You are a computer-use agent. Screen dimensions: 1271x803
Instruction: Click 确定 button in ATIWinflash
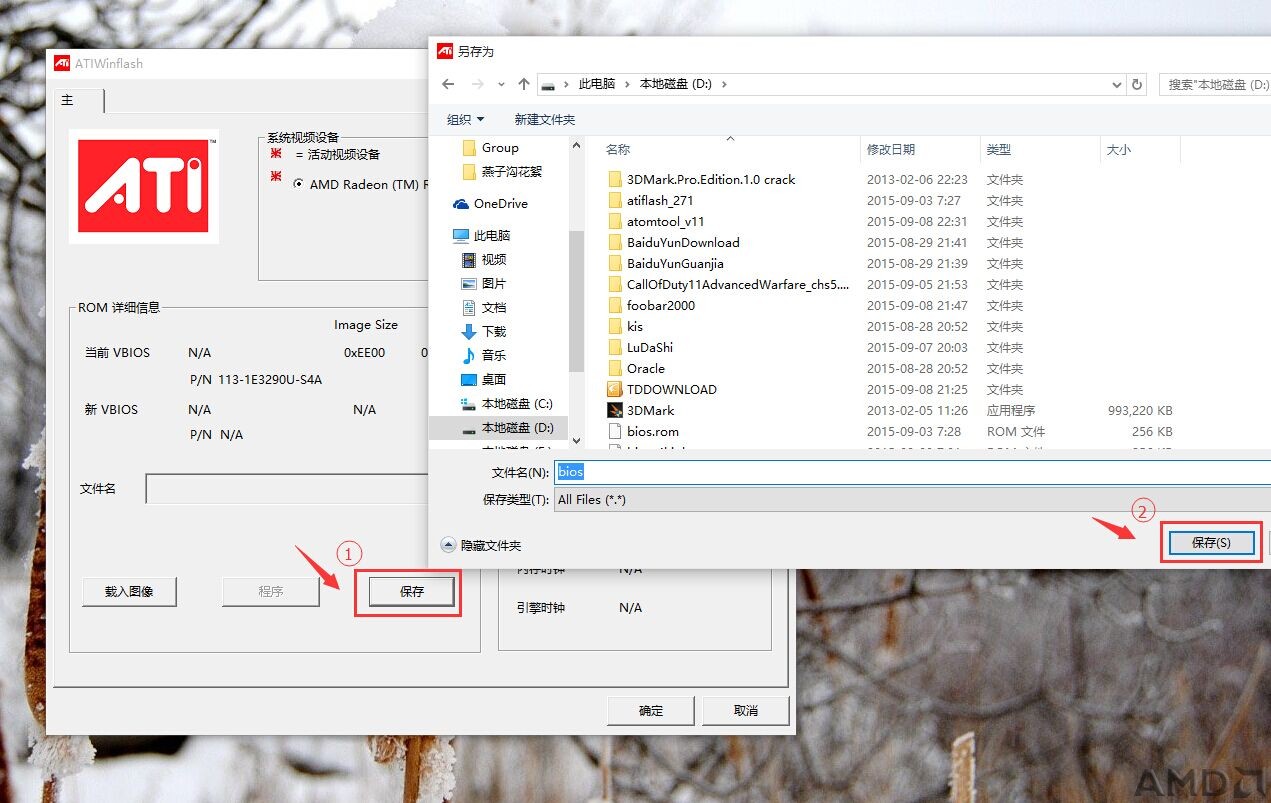[x=651, y=710]
